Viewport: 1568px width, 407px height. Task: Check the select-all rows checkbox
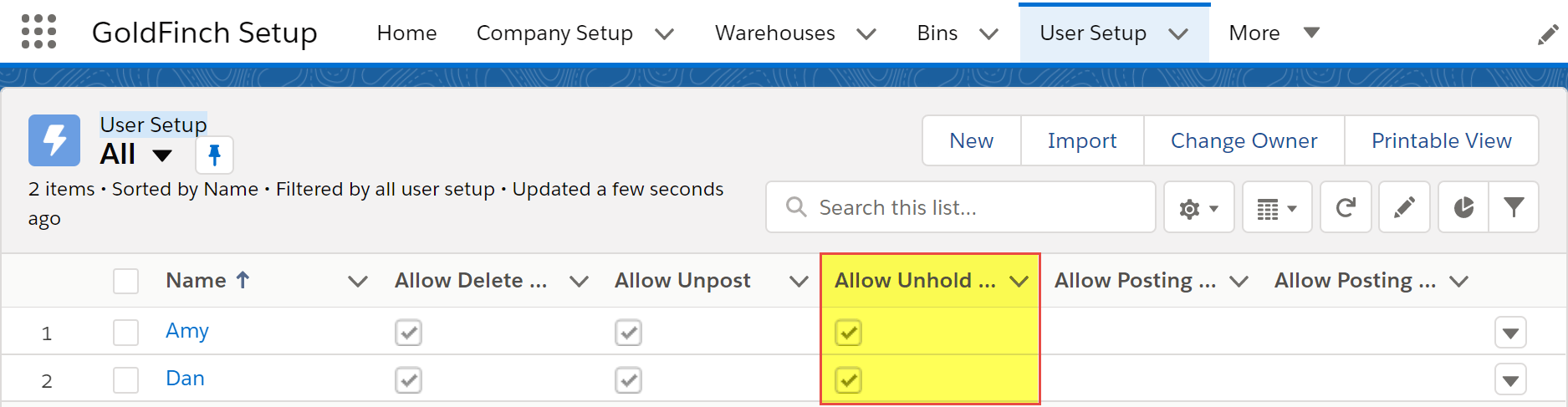click(x=125, y=281)
